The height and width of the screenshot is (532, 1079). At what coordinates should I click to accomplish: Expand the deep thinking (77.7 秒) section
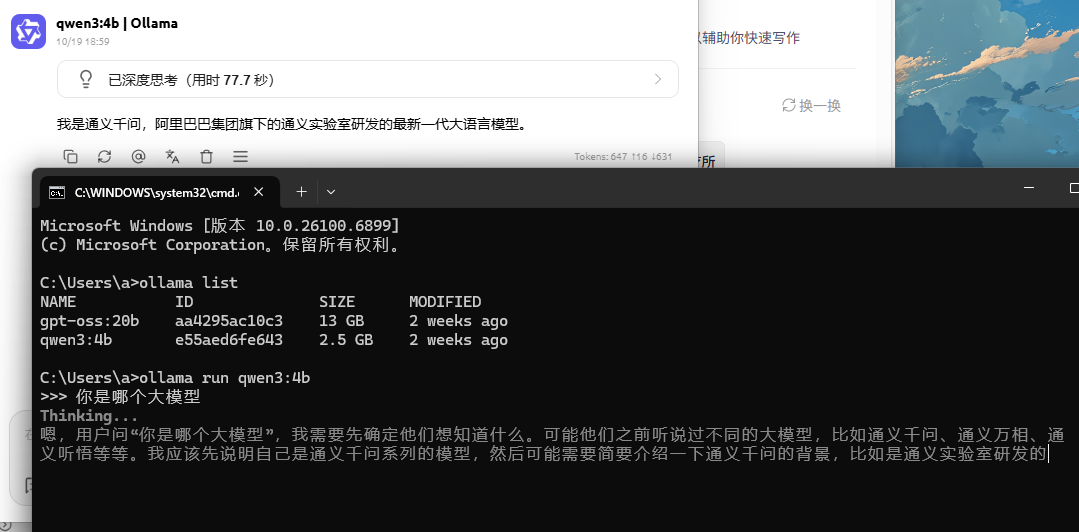point(367,79)
